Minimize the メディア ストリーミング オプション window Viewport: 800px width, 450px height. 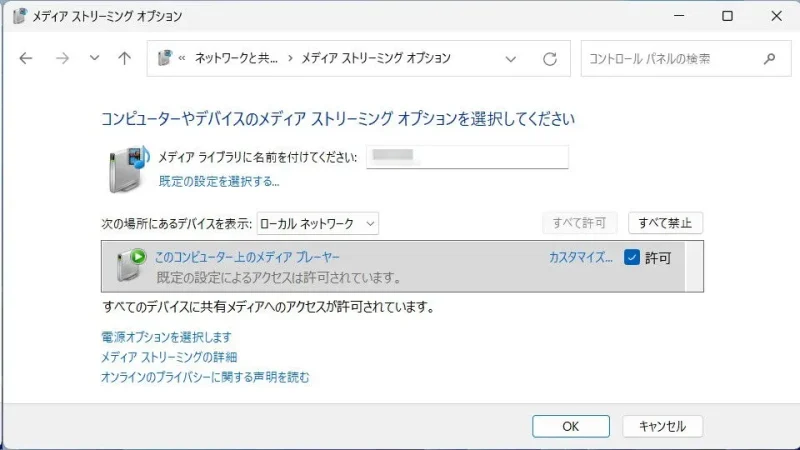(x=679, y=16)
